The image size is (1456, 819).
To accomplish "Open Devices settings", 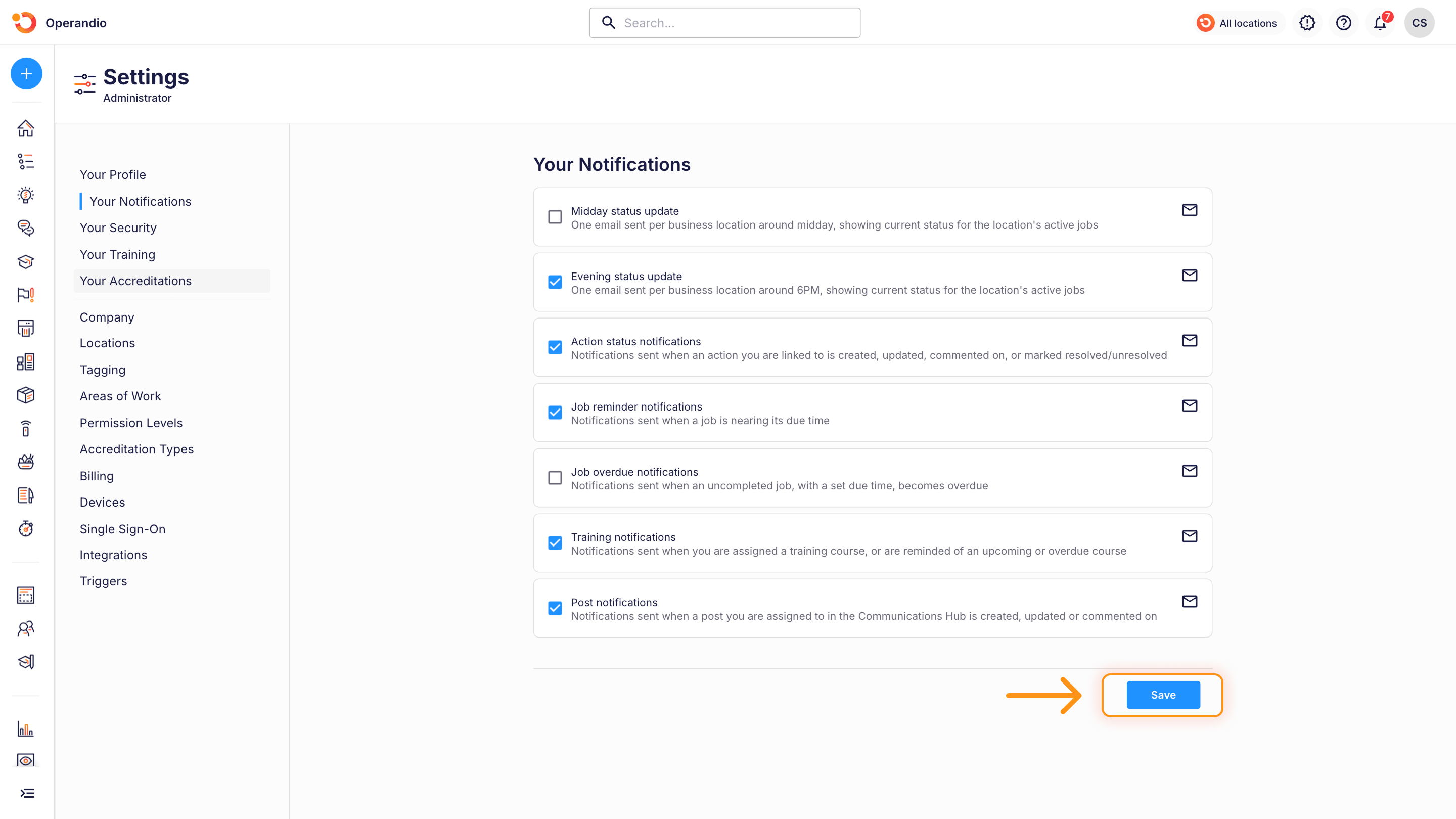I will [x=102, y=503].
